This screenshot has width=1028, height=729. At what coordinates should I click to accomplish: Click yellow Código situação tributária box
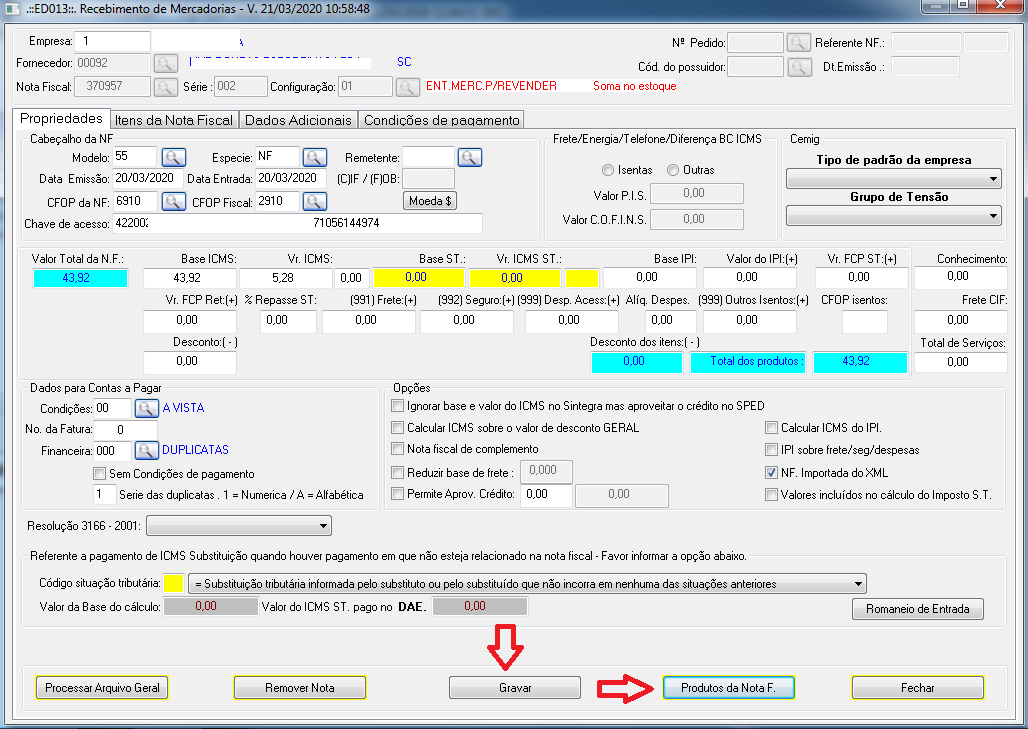(174, 583)
